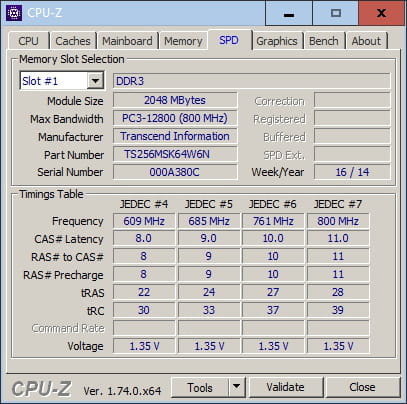Maximize the CPU-Z window
This screenshot has width=407, height=404.
click(x=336, y=13)
